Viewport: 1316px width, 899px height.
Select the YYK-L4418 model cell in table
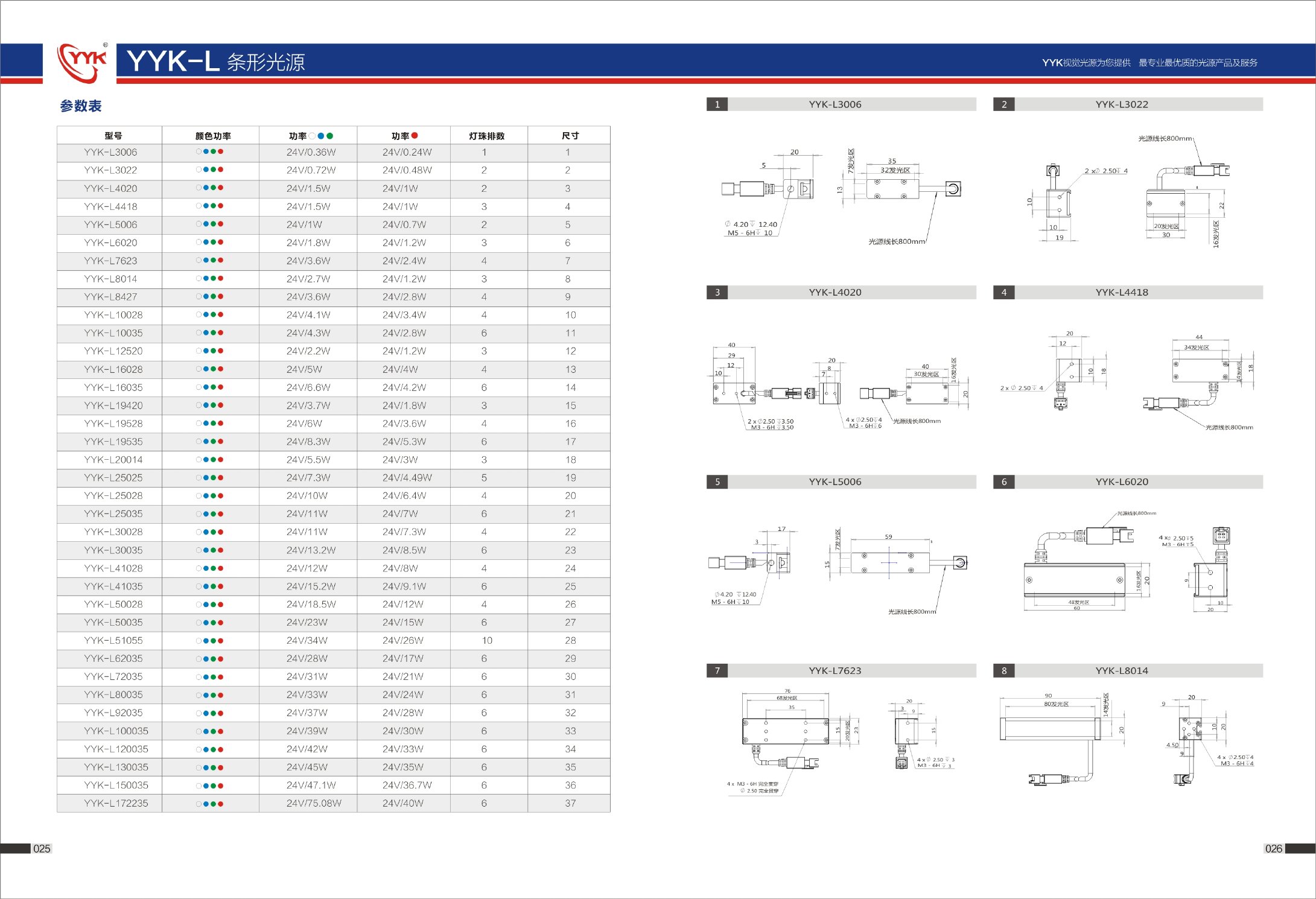click(110, 207)
